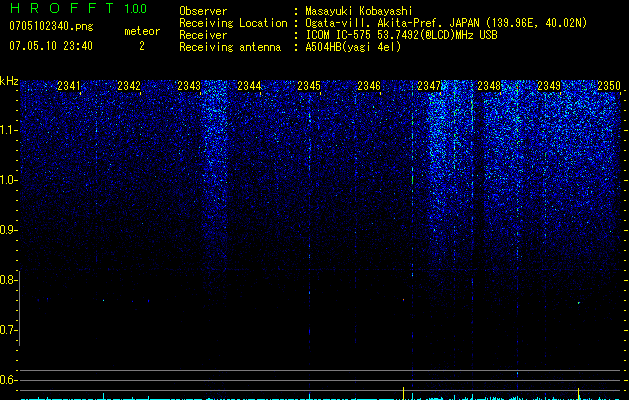The width and height of the screenshot is (629, 400).
Task: Click the 0.9 frequency axis label
Action: 8,230
